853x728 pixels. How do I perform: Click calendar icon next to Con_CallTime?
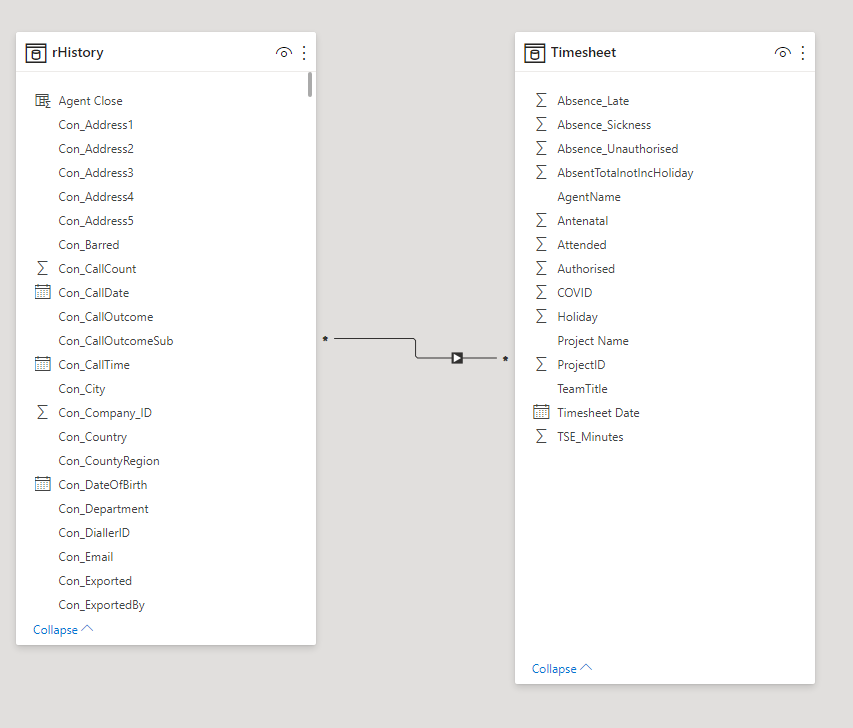coord(42,364)
